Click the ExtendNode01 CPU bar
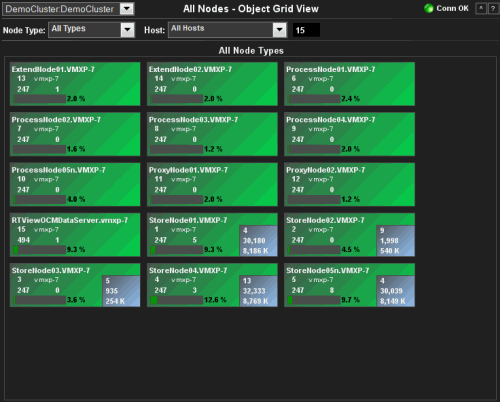Viewport: 500px width, 402px height. point(40,99)
